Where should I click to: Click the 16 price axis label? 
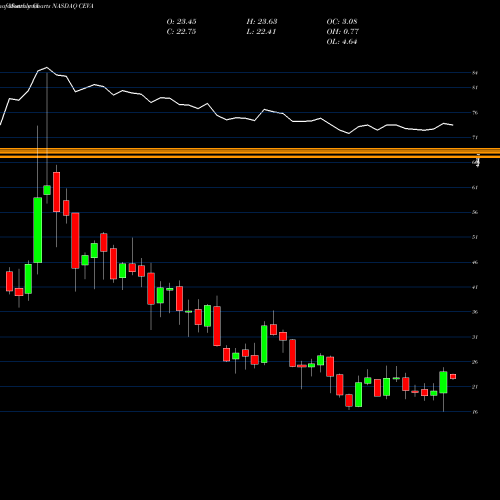pyautogui.click(x=475, y=412)
